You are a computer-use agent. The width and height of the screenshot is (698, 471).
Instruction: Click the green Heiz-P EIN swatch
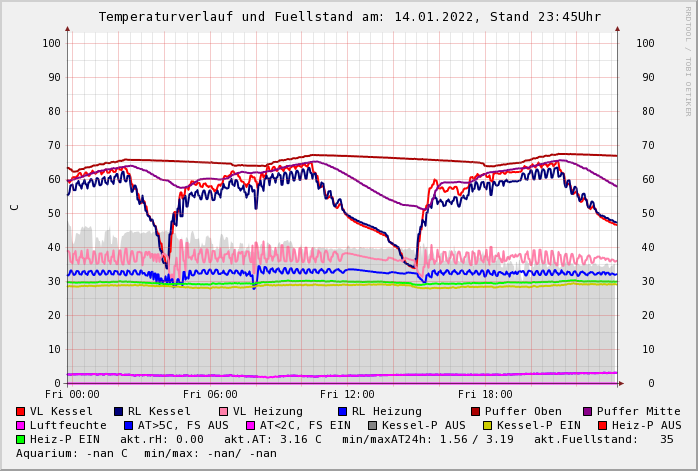pyautogui.click(x=21, y=439)
